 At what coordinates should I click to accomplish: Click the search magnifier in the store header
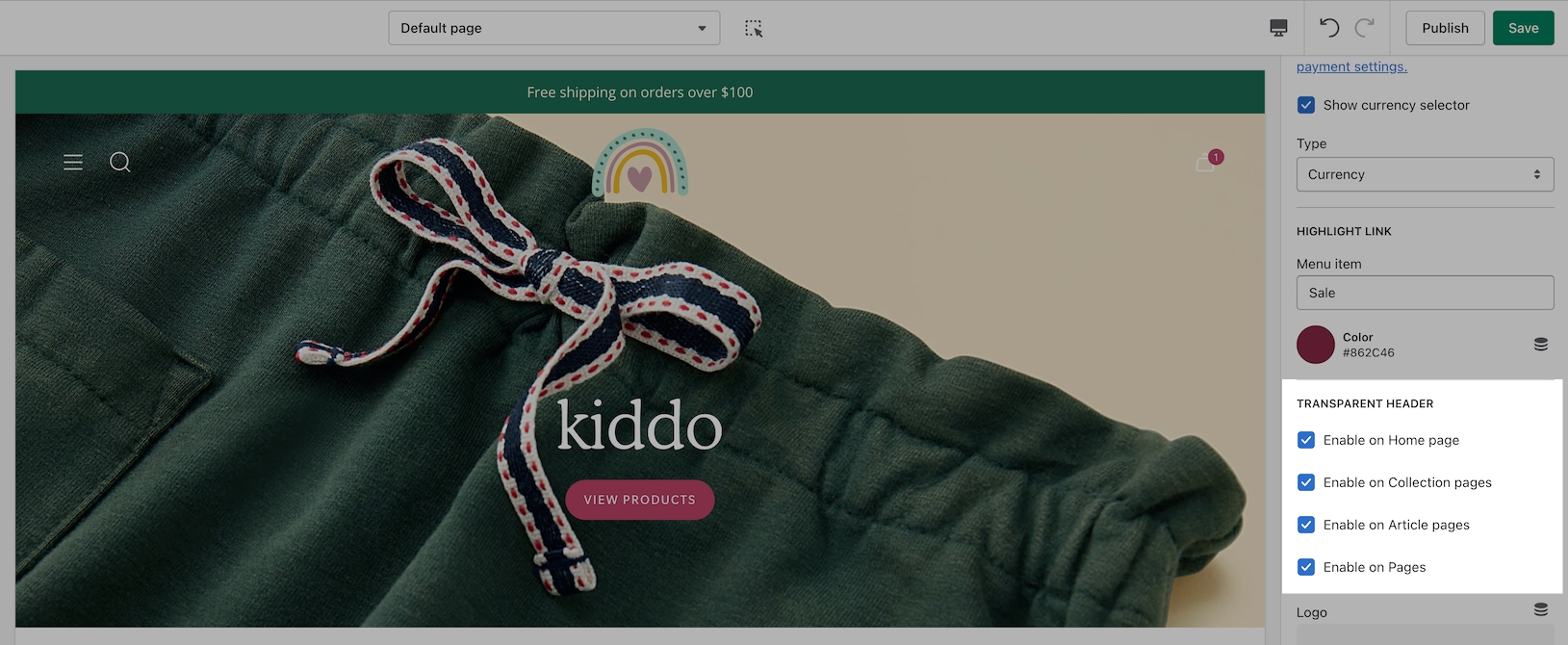pos(120,162)
